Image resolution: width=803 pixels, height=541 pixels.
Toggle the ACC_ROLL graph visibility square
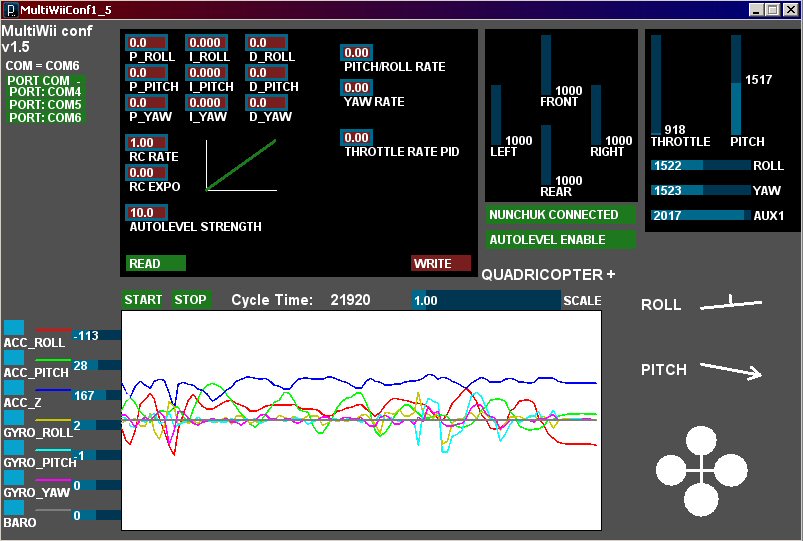[14, 327]
